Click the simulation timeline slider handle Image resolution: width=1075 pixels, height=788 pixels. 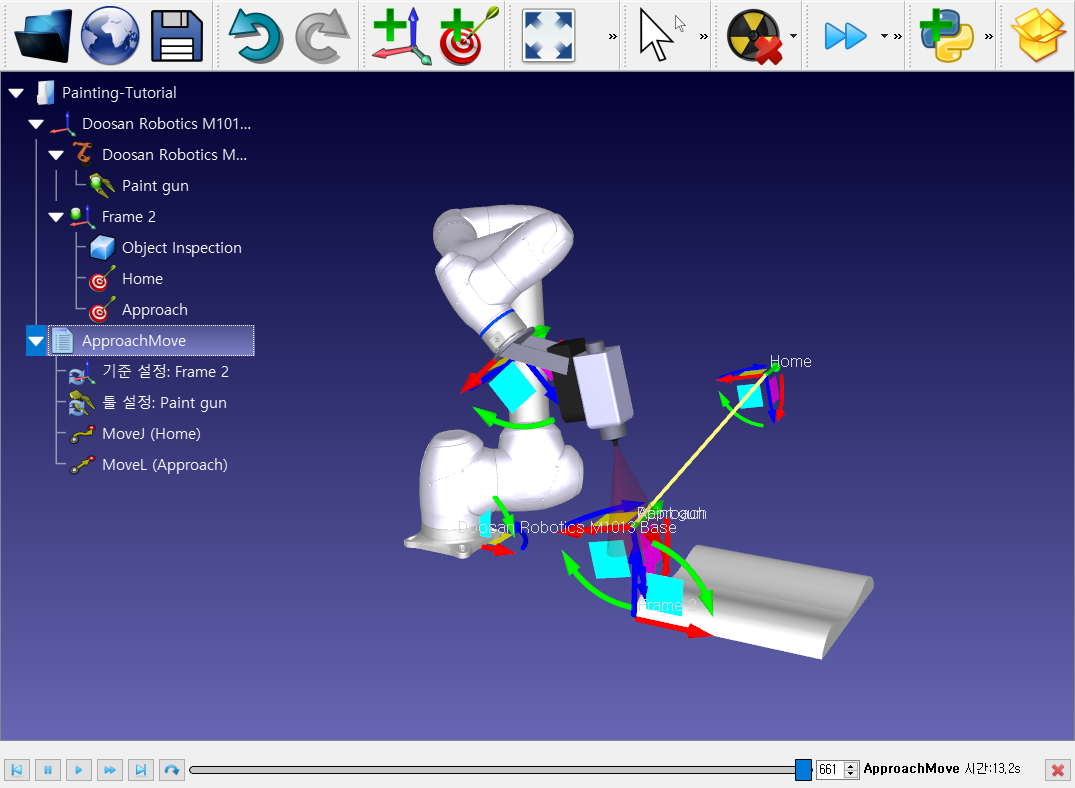pos(803,769)
